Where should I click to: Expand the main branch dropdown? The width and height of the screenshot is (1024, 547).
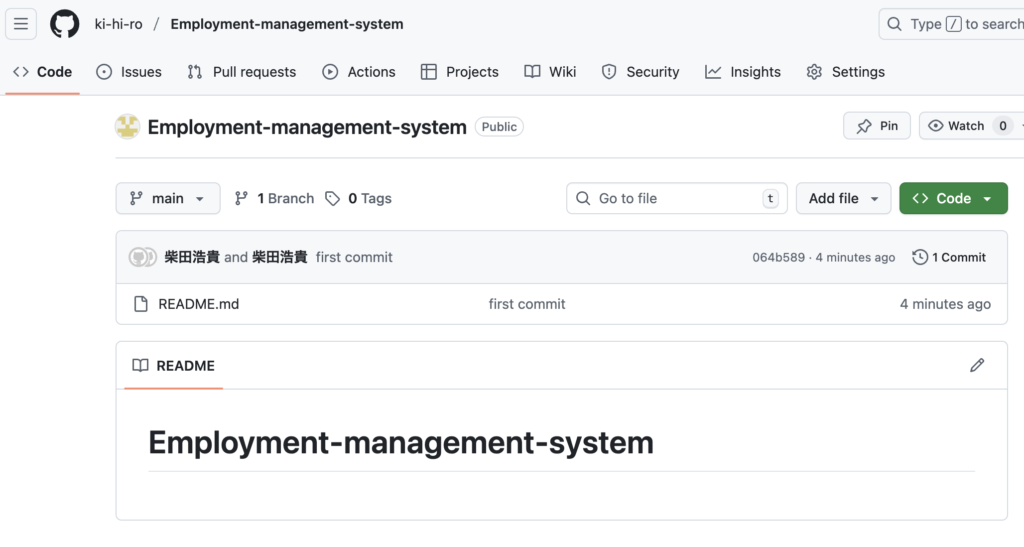[x=168, y=198]
